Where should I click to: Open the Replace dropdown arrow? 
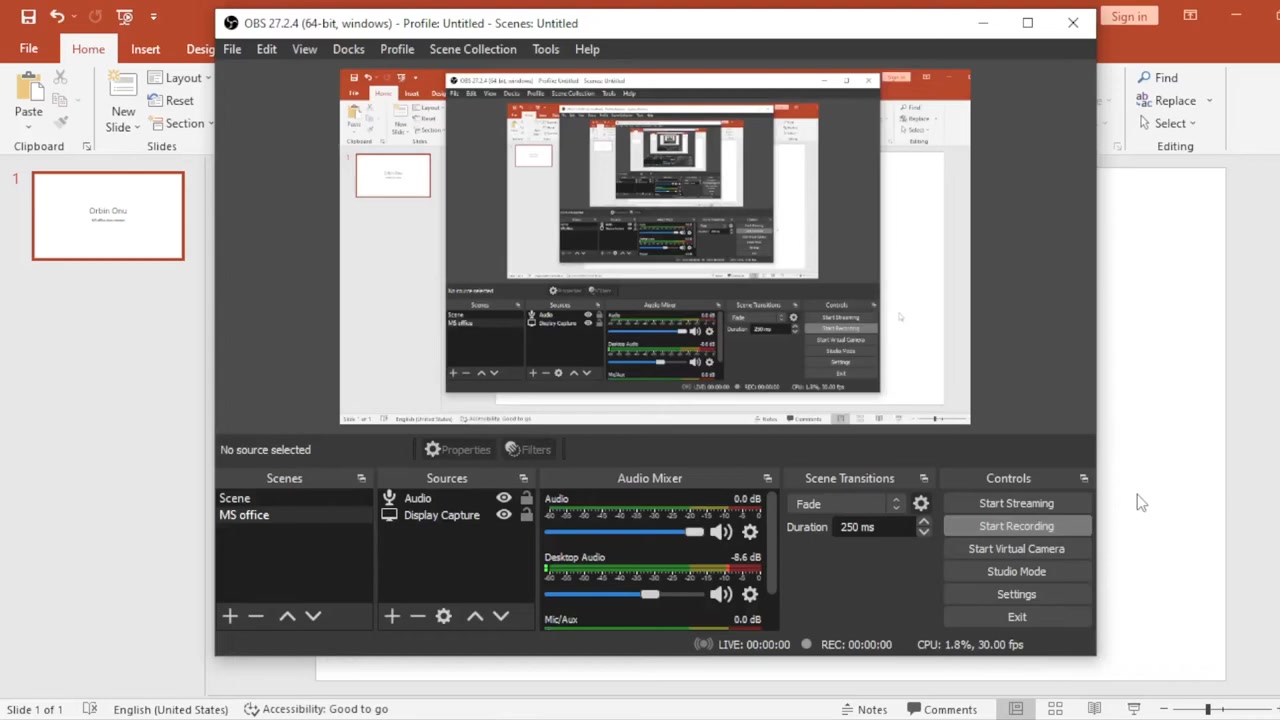pyautogui.click(x=1209, y=100)
